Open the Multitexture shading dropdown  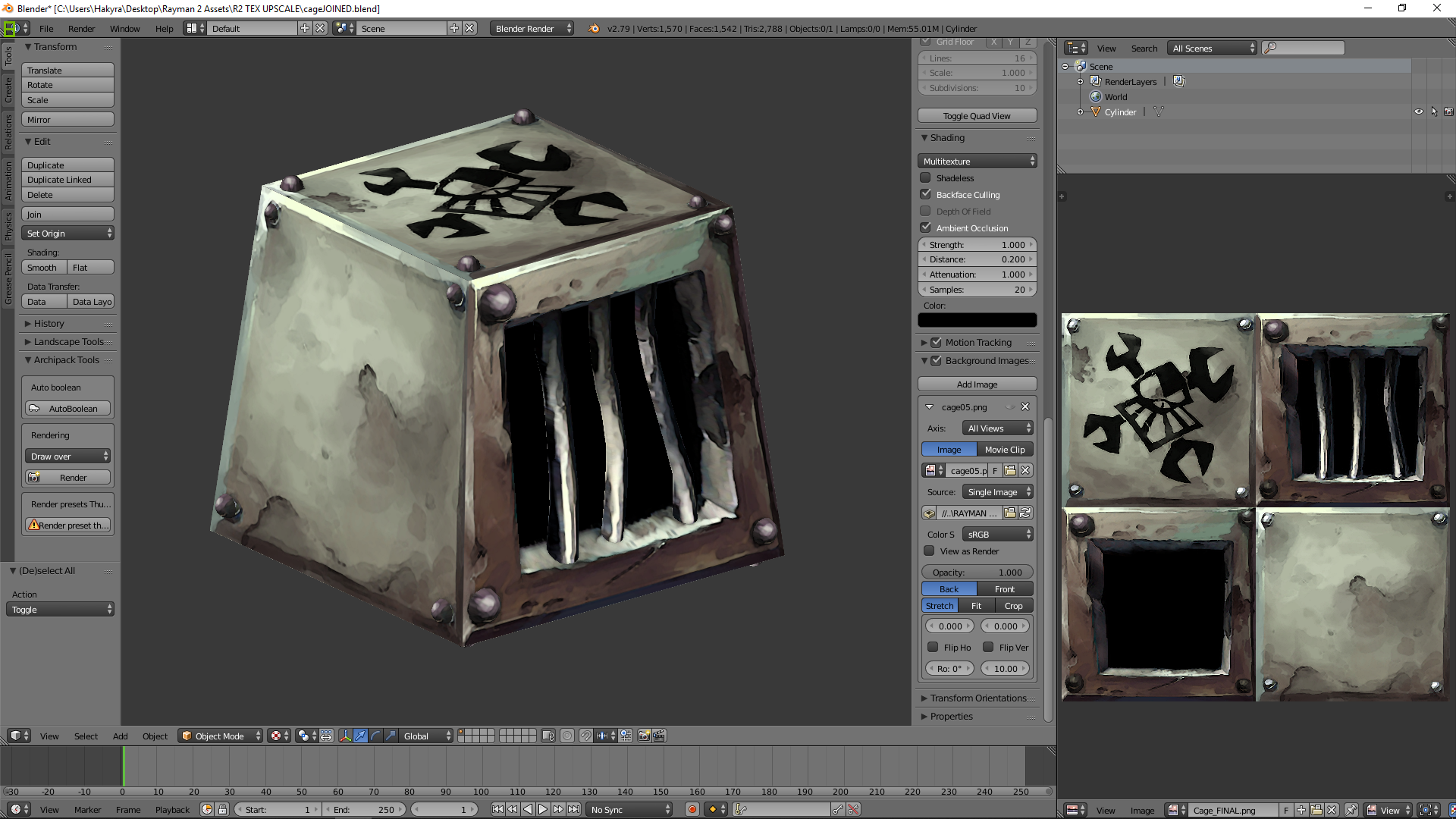[977, 161]
